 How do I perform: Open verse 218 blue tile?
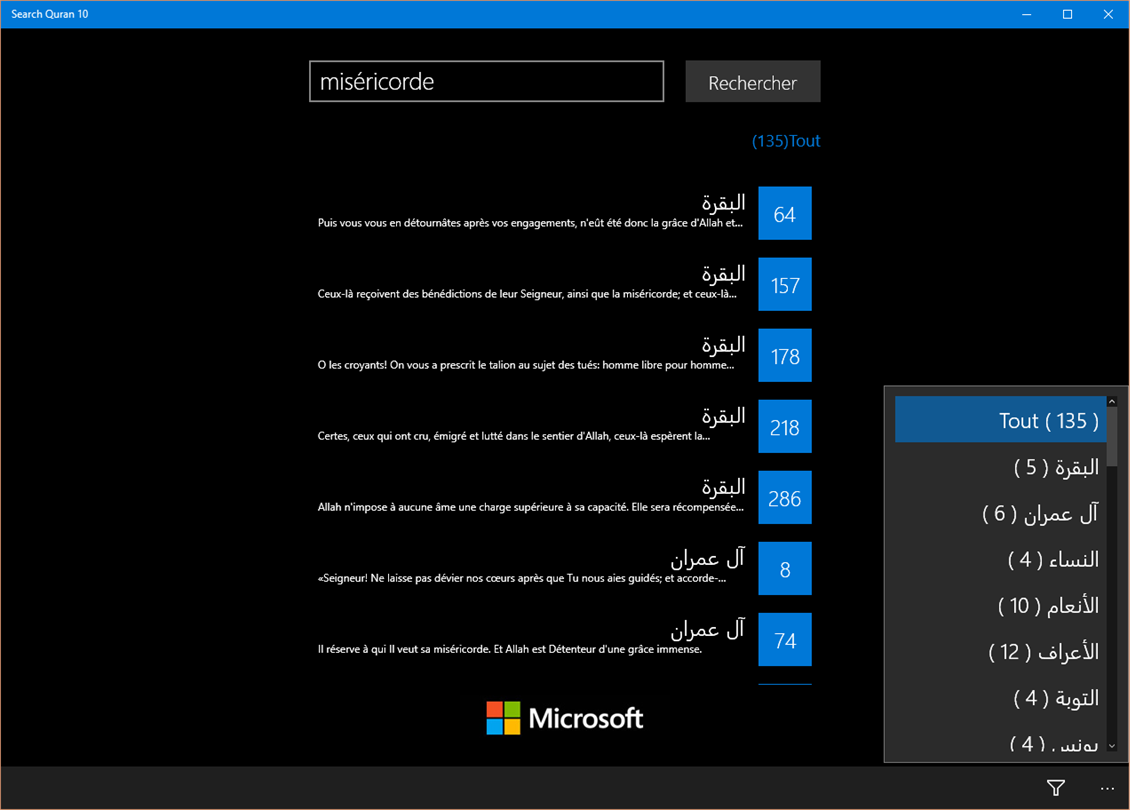point(785,427)
